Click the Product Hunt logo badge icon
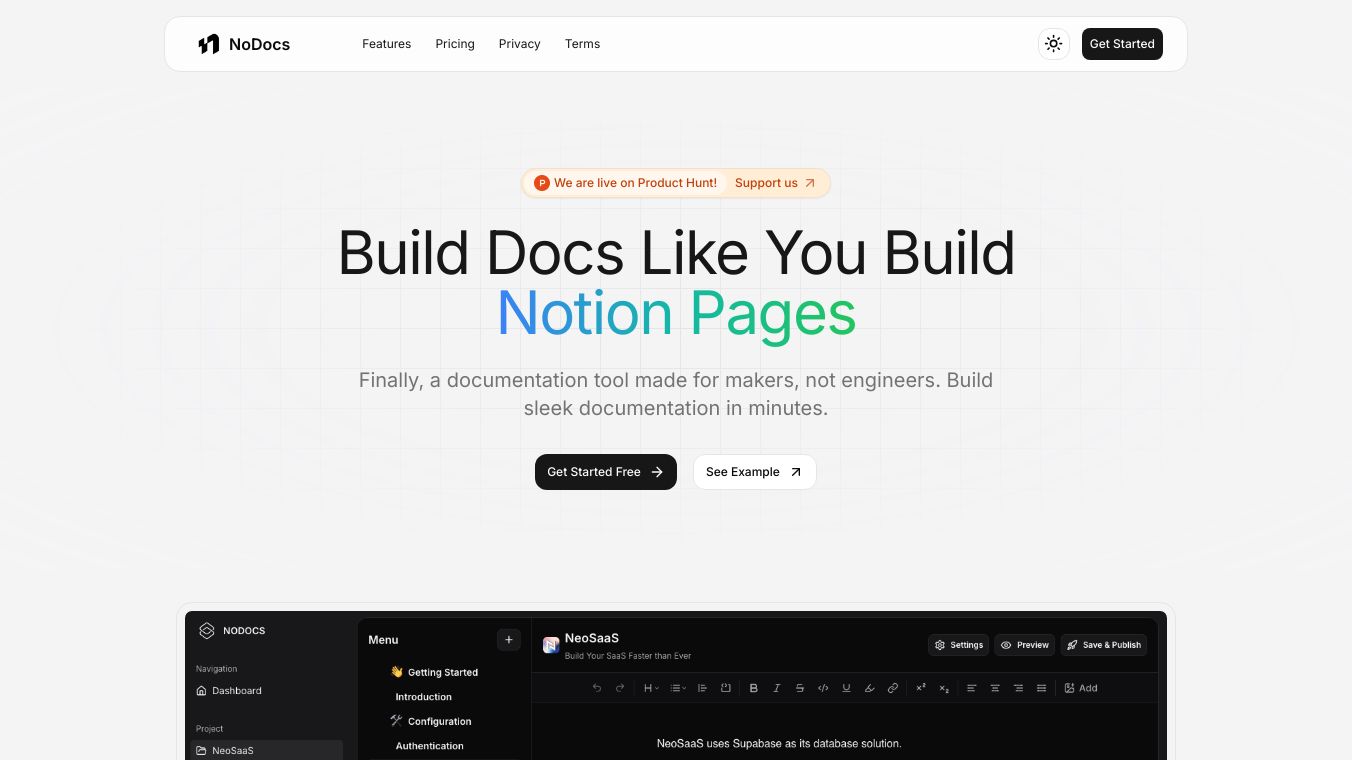Screen dimensions: 1352x760 pyautogui.click(x=542, y=183)
